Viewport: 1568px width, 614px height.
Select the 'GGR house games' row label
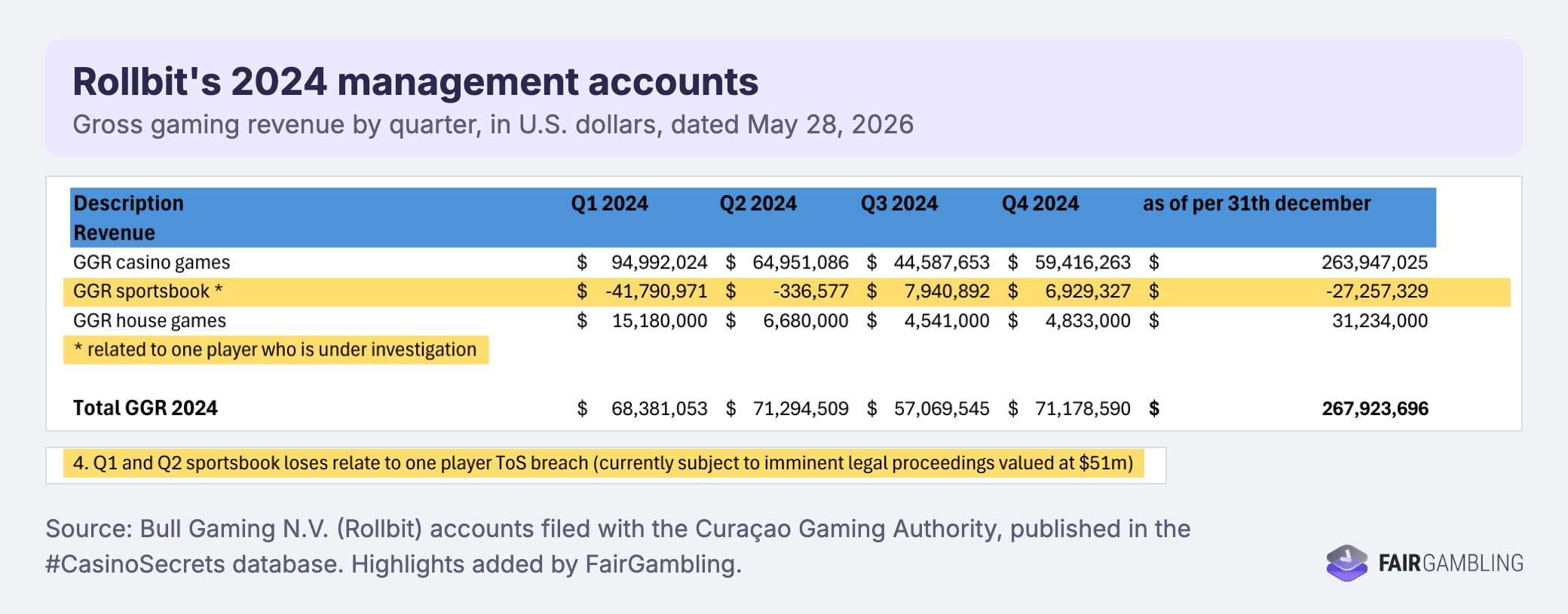click(x=149, y=320)
